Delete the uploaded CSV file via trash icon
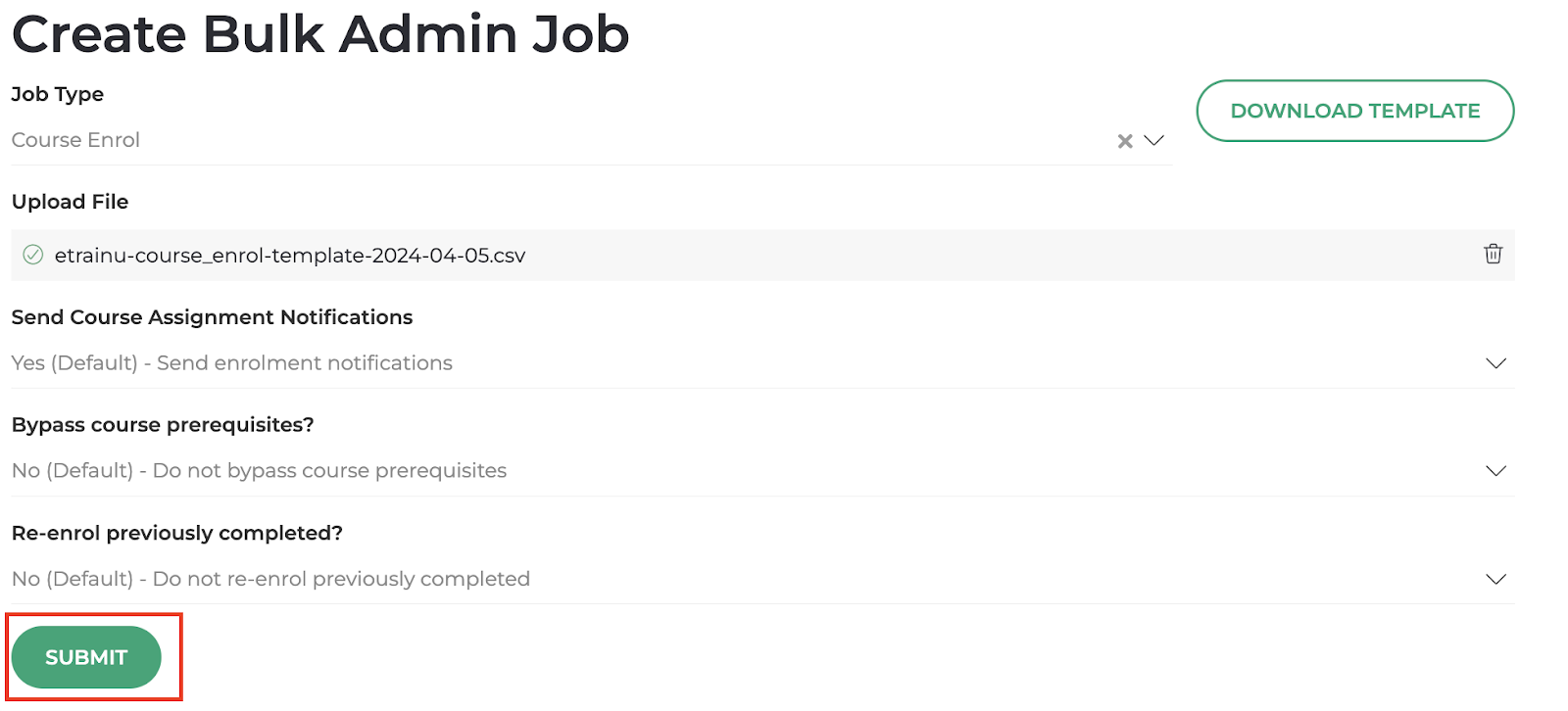This screenshot has height=711, width=1568. [x=1493, y=255]
